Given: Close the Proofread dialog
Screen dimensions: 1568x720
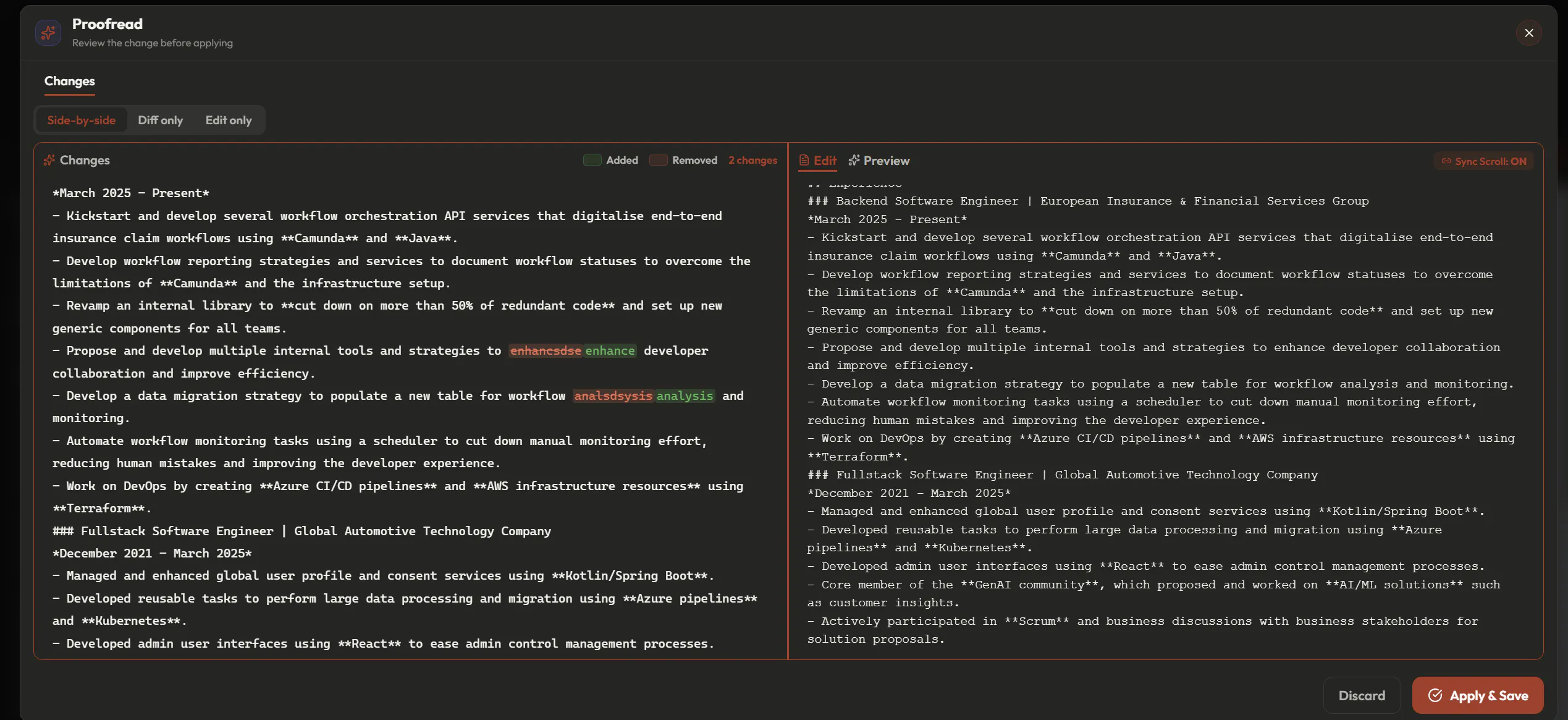Looking at the screenshot, I should coord(1528,33).
